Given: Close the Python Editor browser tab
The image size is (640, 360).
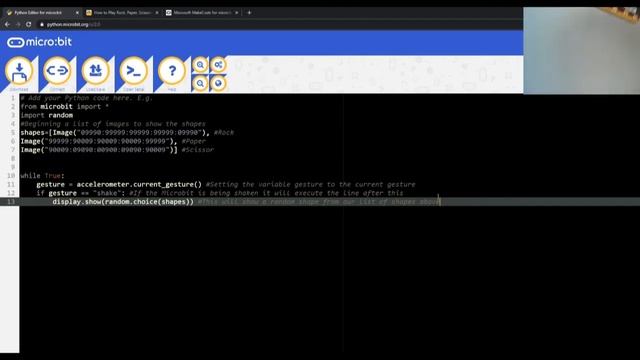Looking at the screenshot, I should tap(77, 13).
